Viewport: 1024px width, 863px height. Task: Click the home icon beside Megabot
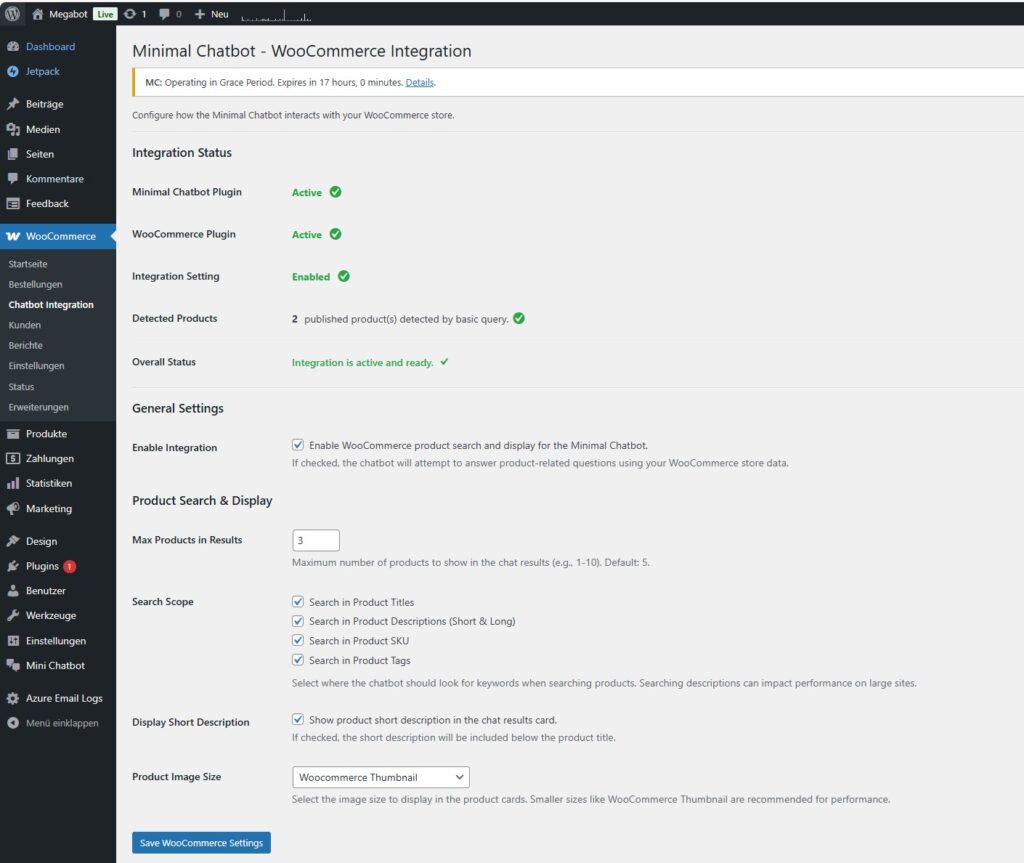point(37,14)
